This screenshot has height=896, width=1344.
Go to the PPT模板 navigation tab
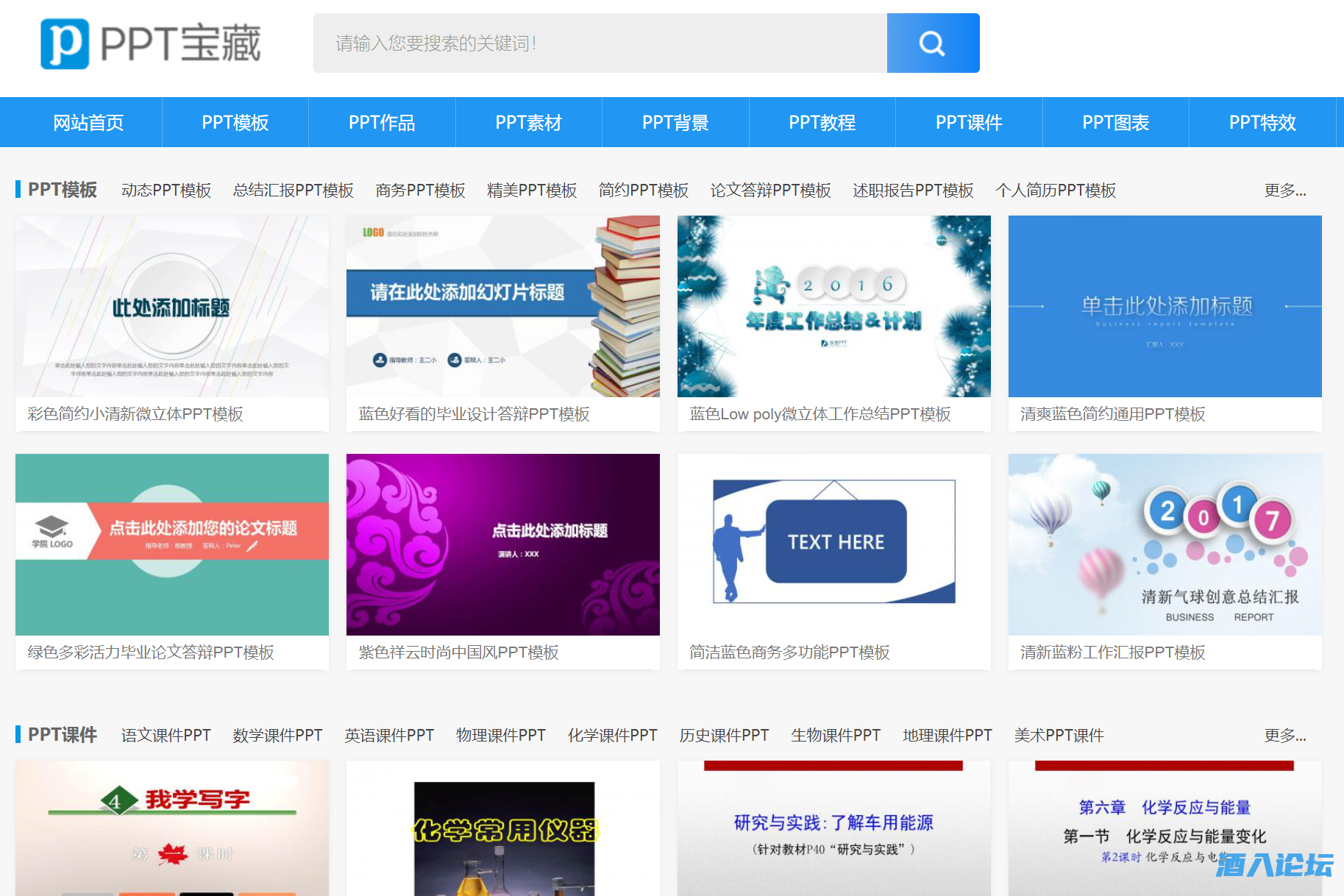point(235,122)
